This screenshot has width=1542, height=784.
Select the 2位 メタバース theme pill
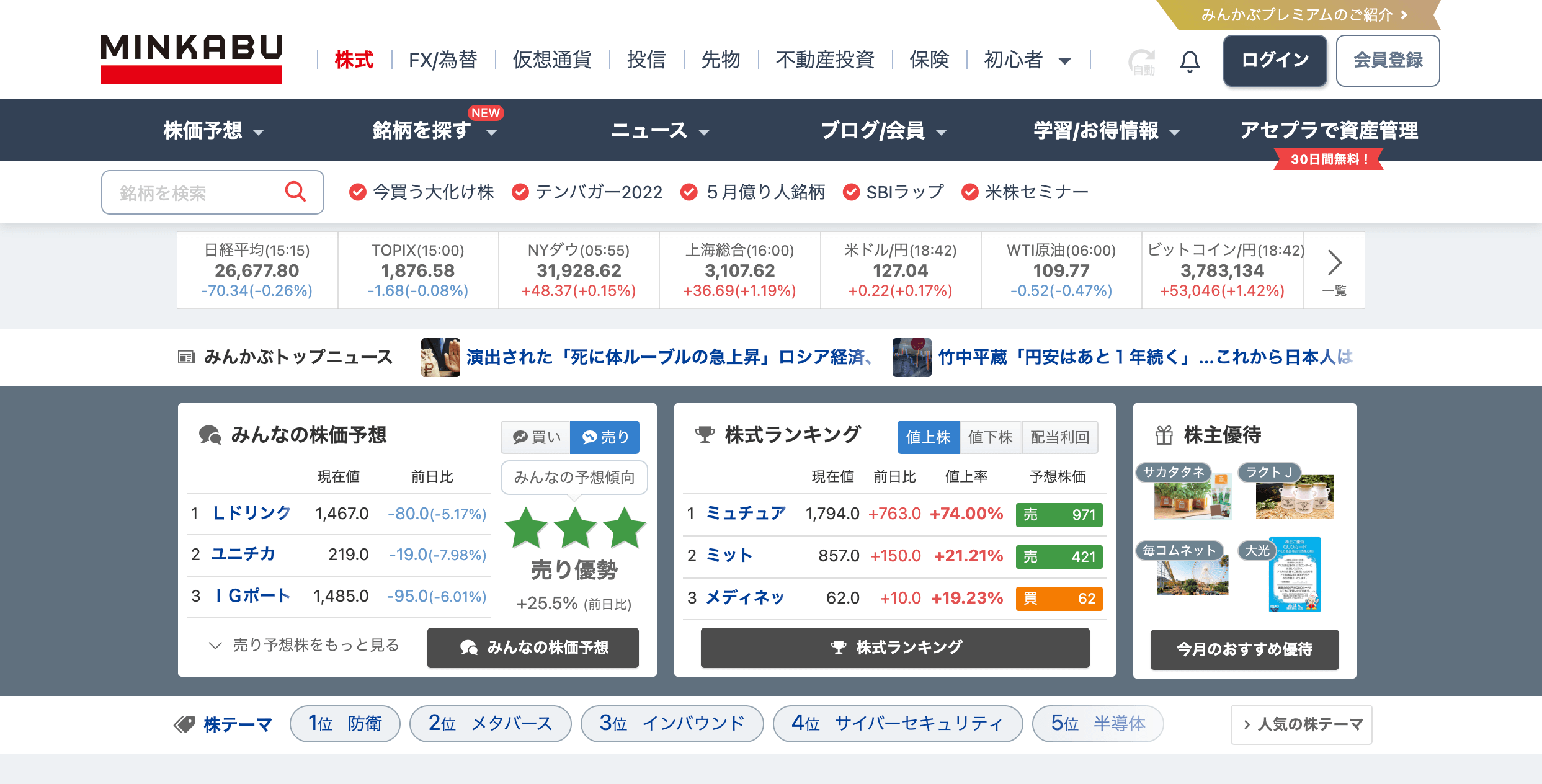[490, 724]
